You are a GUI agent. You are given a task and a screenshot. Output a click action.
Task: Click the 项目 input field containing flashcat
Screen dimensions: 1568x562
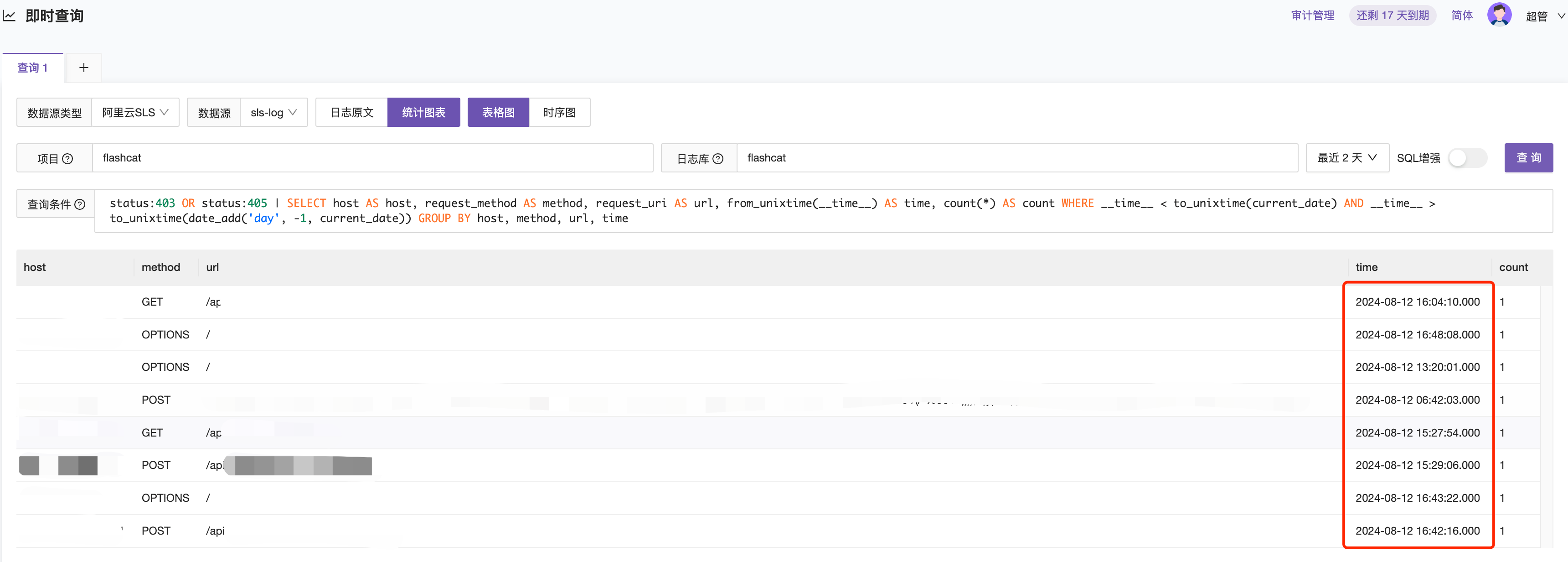(371, 158)
